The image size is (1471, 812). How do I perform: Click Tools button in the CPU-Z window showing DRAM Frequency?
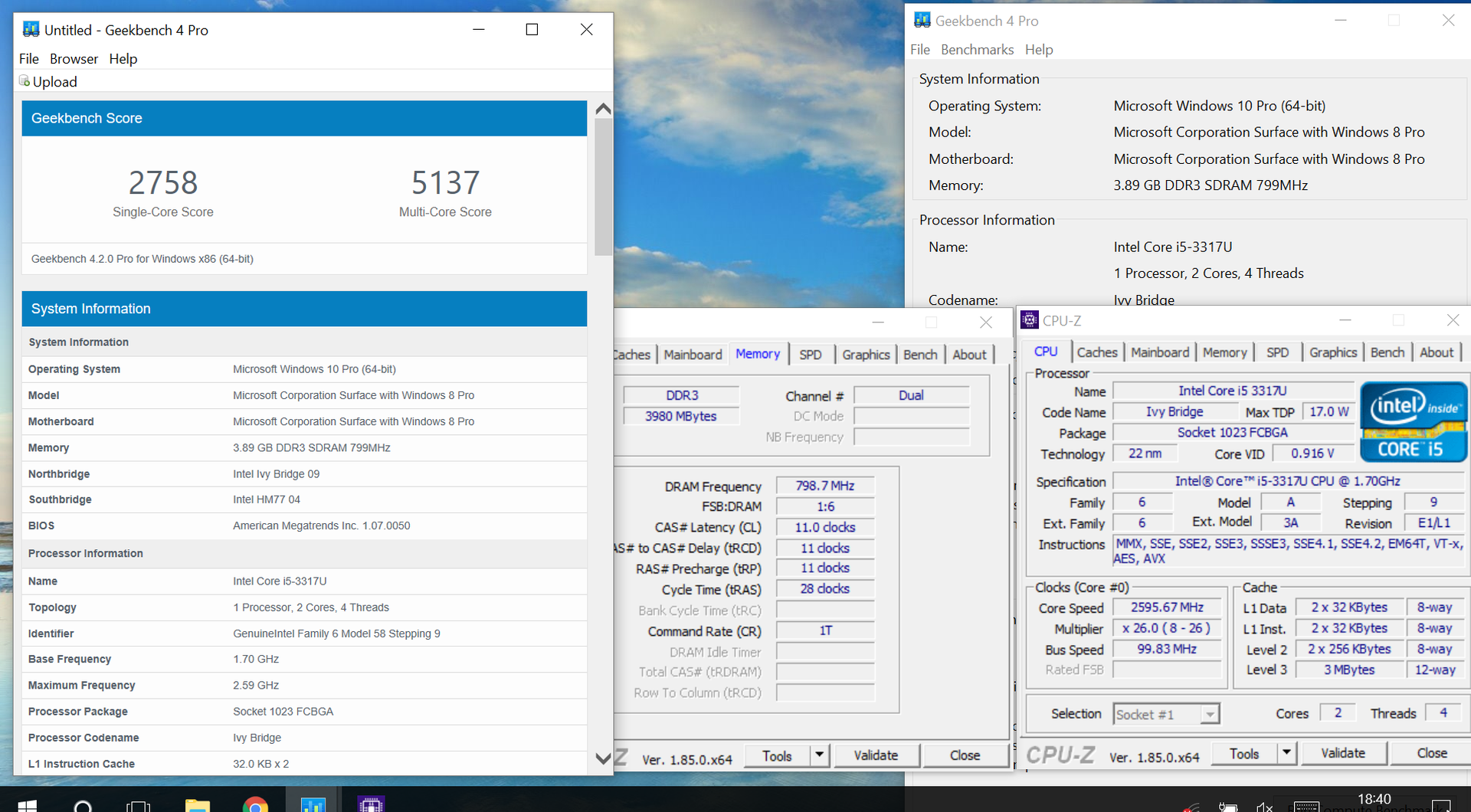(x=777, y=755)
